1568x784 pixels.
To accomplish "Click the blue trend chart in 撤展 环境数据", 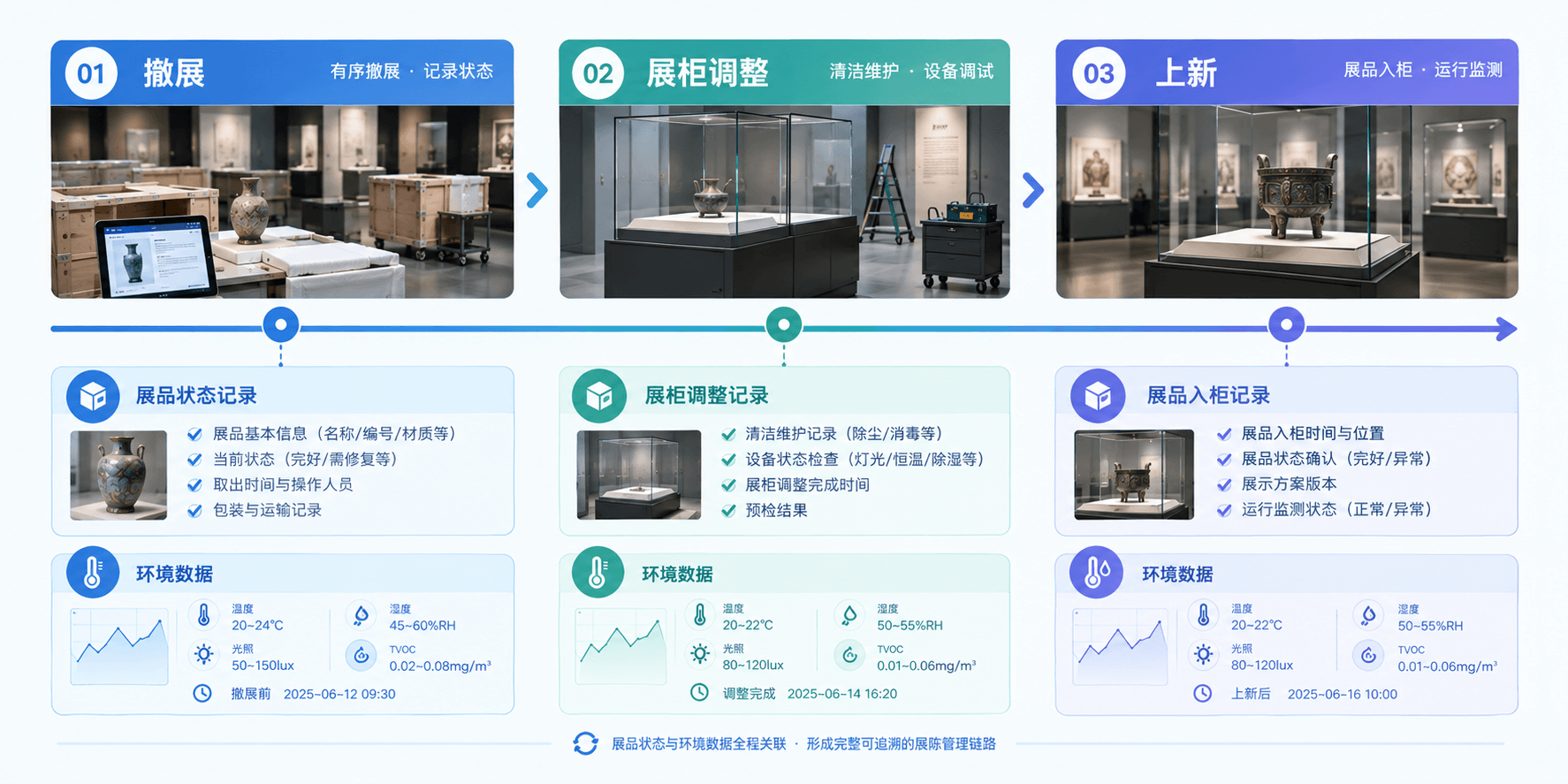I will 119,646.
